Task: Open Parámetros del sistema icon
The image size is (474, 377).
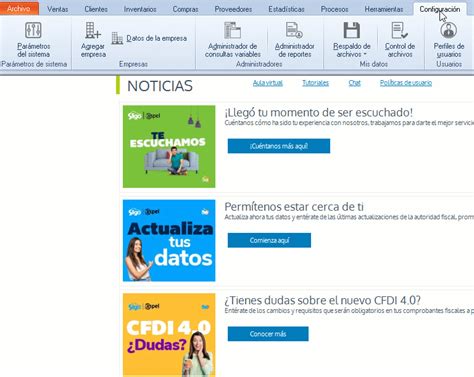Action: 33,30
